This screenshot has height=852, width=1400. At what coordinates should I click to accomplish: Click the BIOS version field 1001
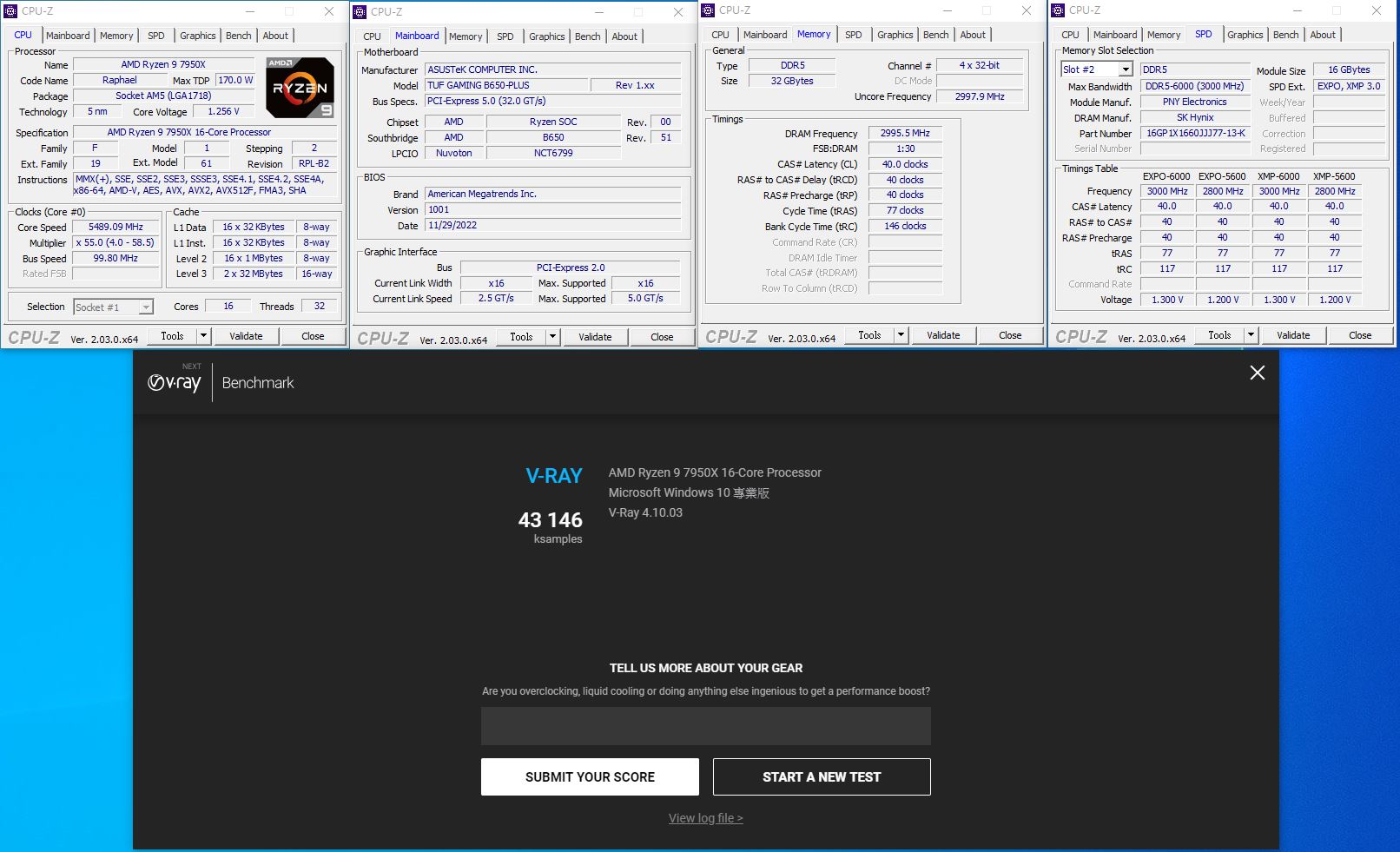click(x=552, y=209)
